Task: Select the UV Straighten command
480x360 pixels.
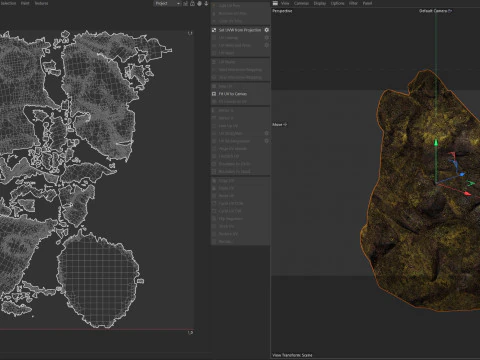Action: (x=230, y=134)
